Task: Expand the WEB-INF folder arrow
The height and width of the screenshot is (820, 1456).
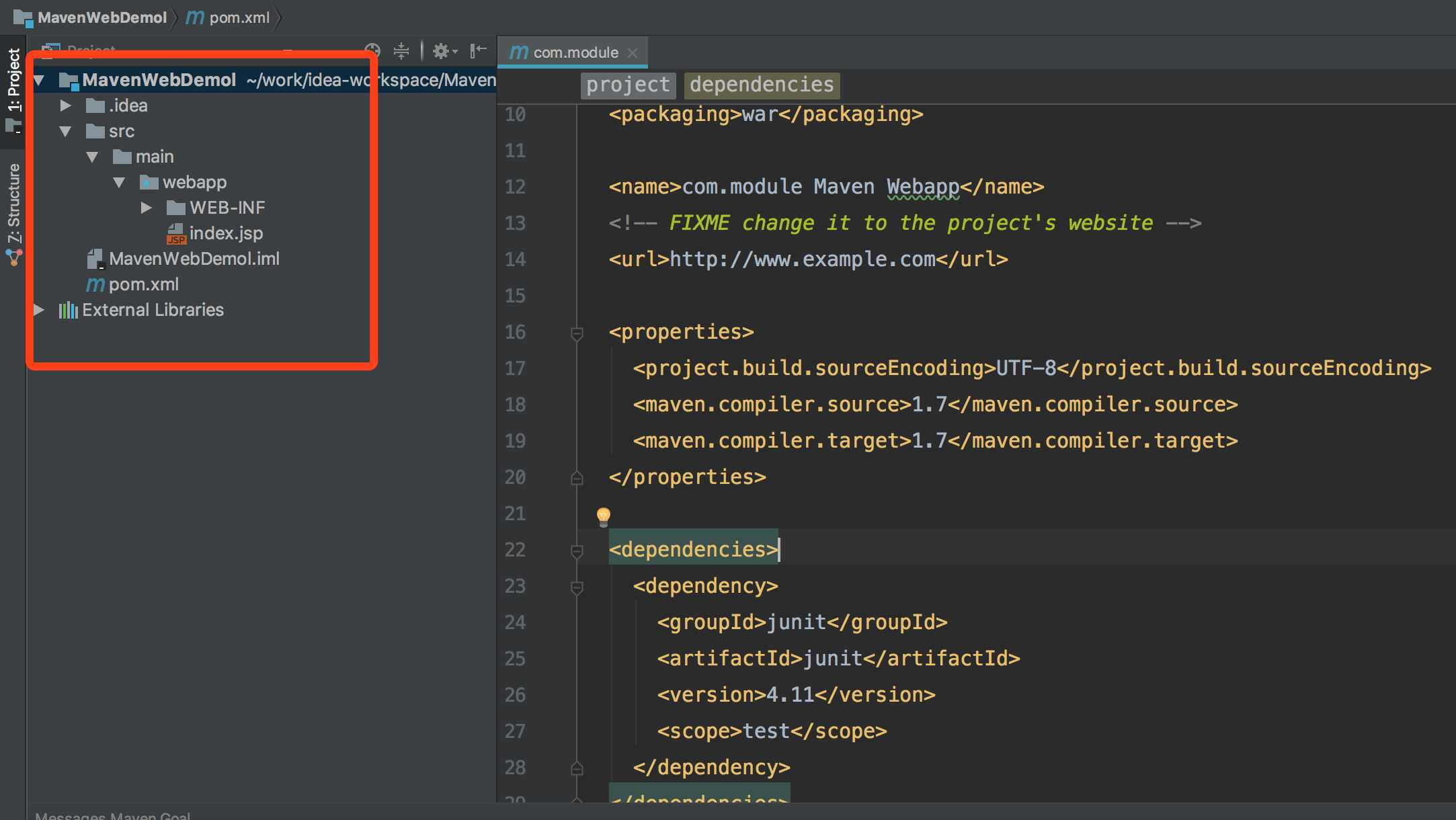Action: 146,208
